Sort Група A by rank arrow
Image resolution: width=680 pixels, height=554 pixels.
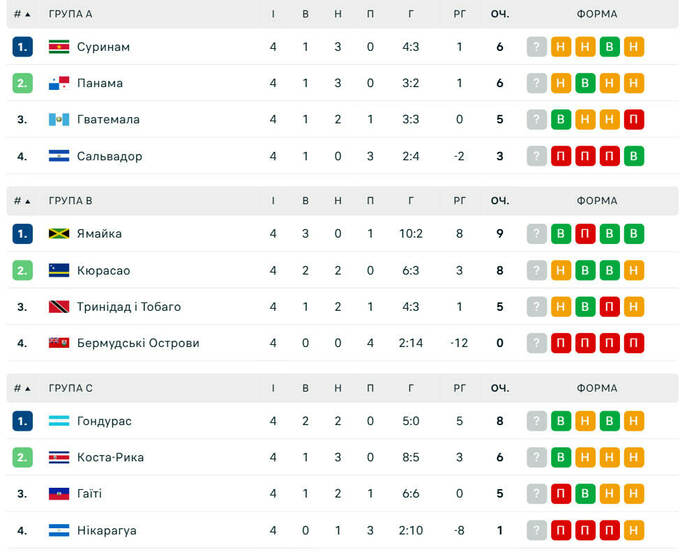point(27,15)
